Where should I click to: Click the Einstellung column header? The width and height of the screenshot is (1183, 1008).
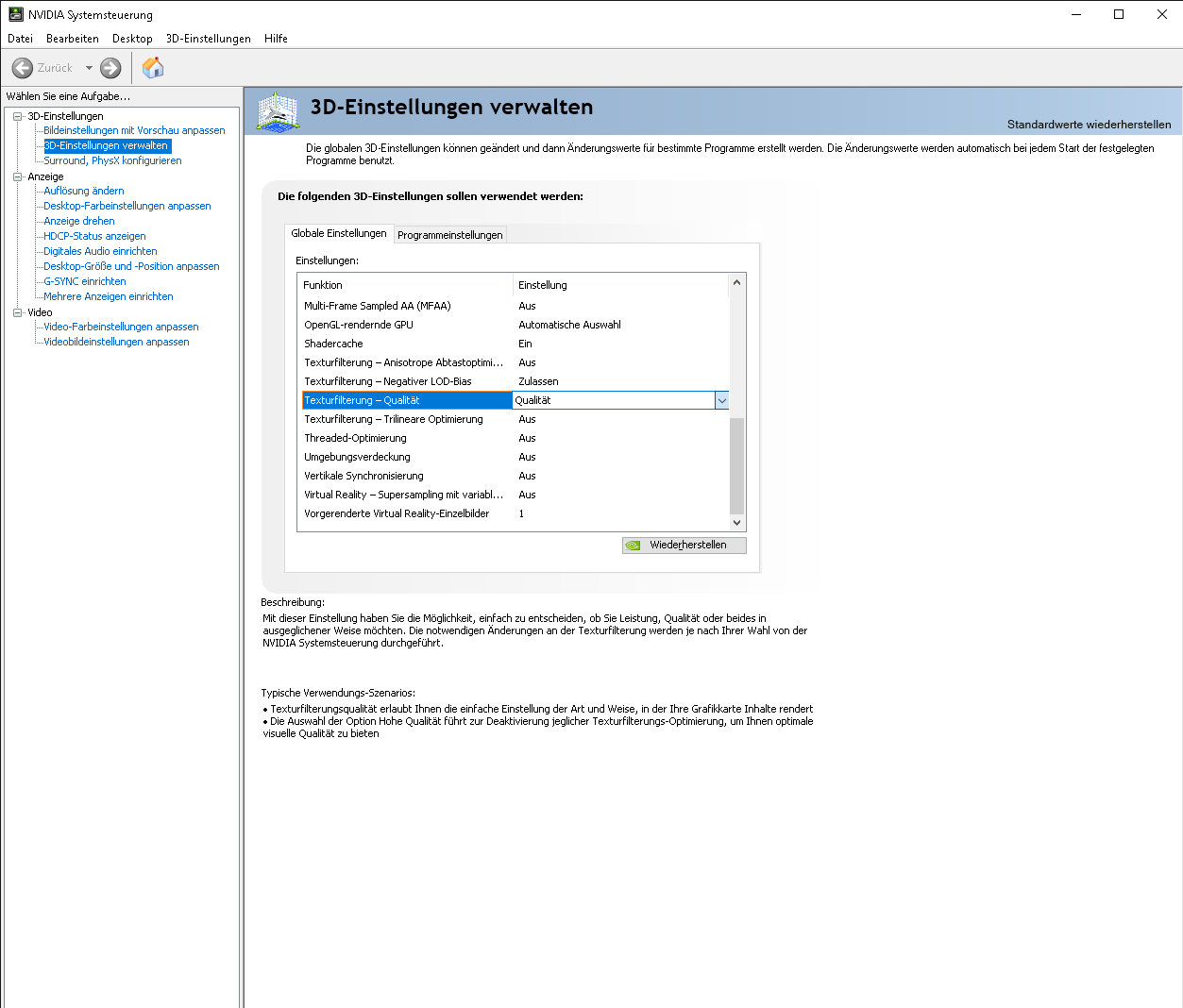pos(620,285)
